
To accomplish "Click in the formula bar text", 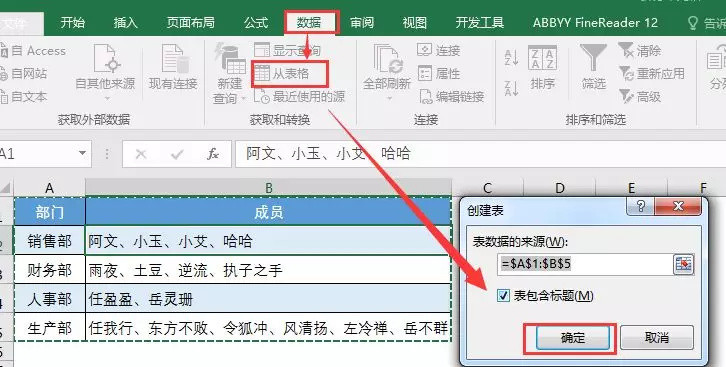I will point(480,154).
